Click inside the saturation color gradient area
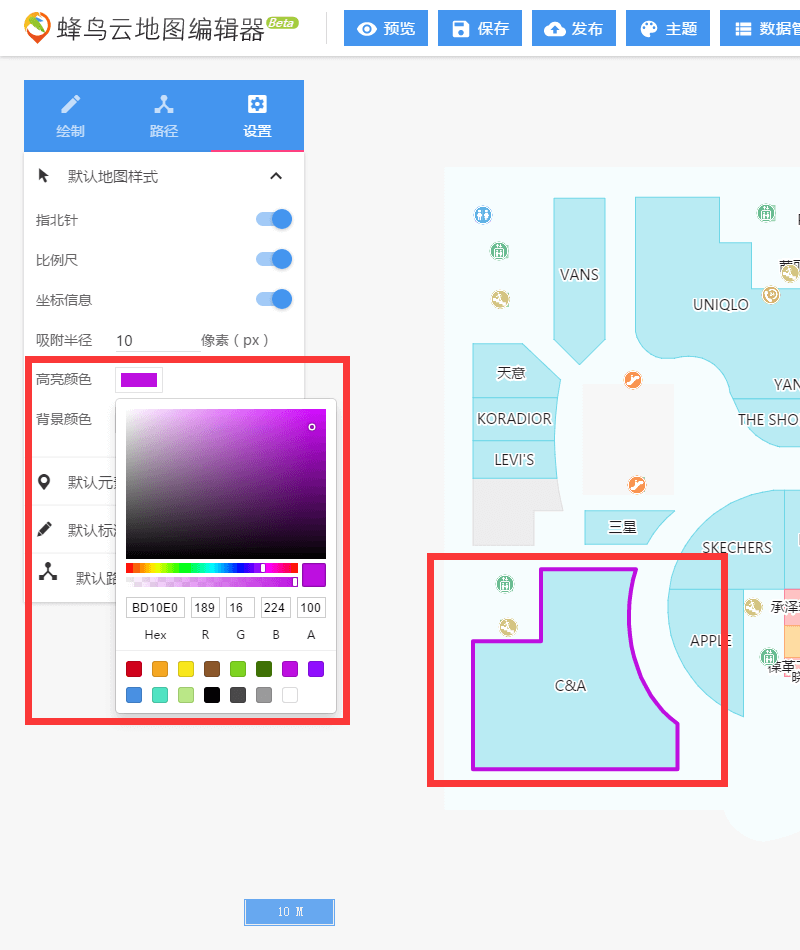 click(x=225, y=483)
